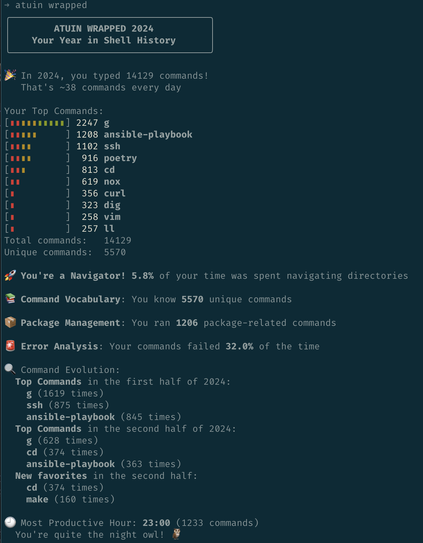This screenshot has width=423, height=543.
Task: Click the ssh entry in top commands
Action: coord(112,146)
